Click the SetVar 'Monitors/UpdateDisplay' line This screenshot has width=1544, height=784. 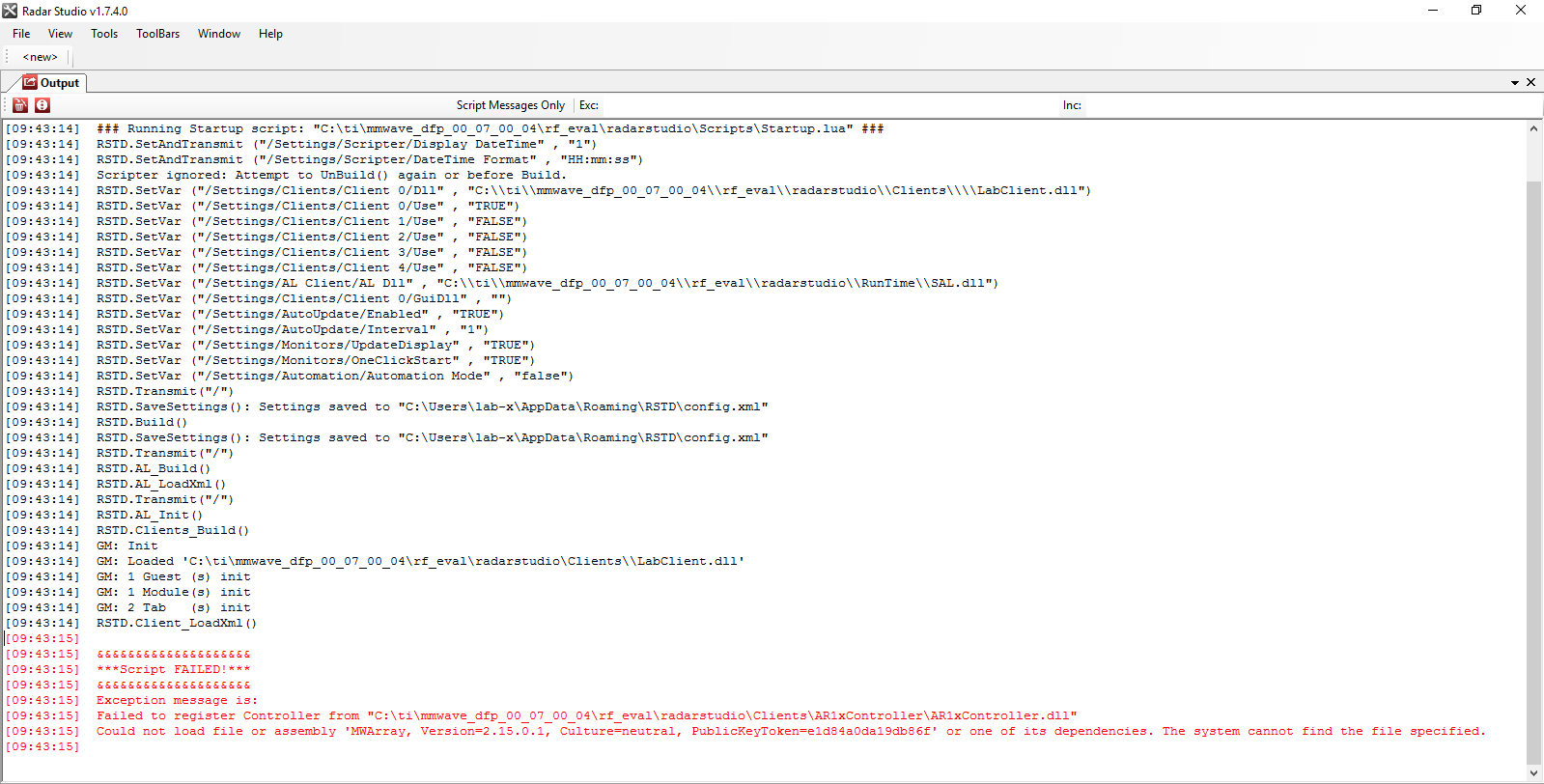[x=316, y=345]
